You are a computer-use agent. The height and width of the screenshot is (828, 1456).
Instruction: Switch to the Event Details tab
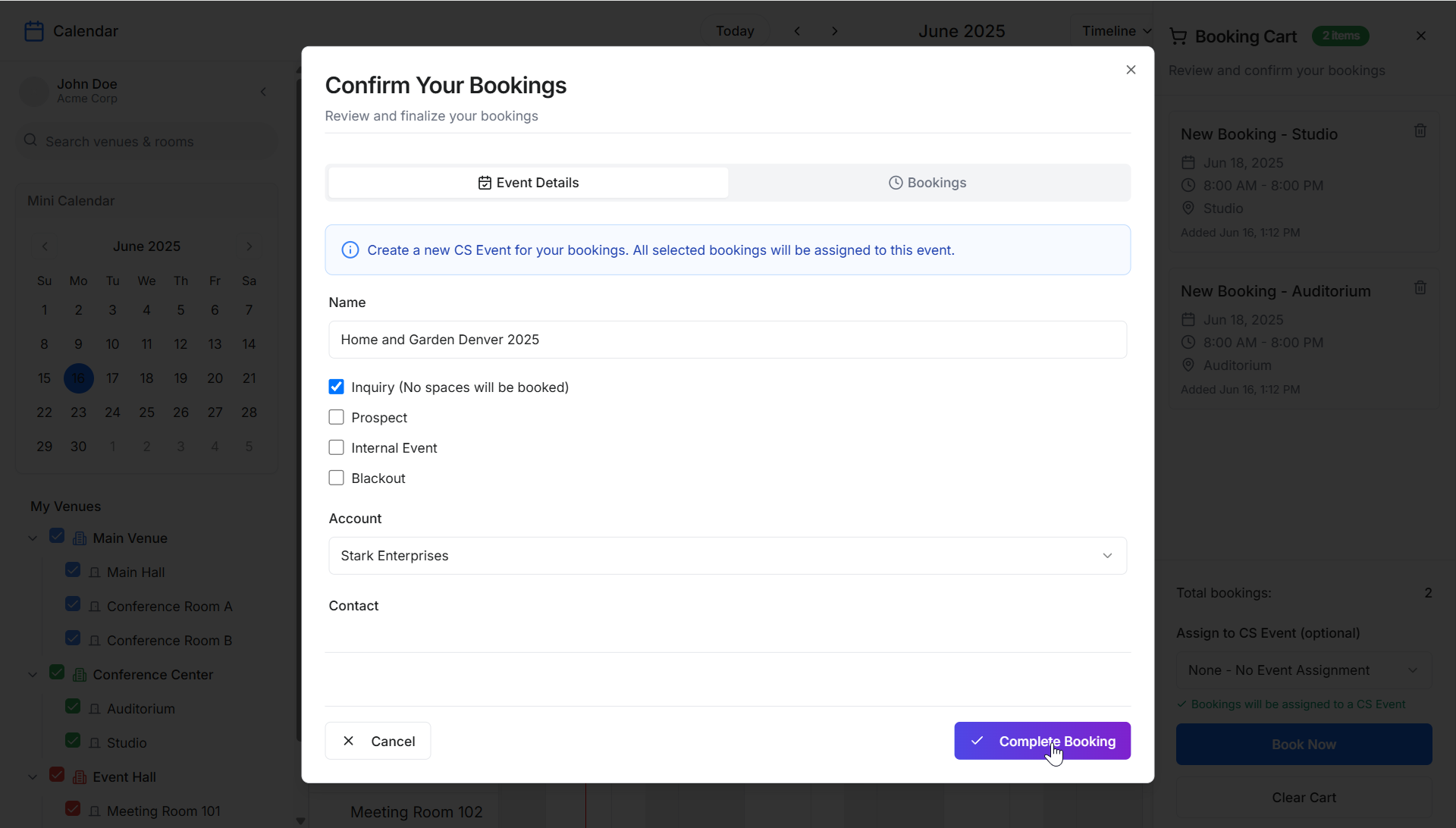[x=528, y=183]
